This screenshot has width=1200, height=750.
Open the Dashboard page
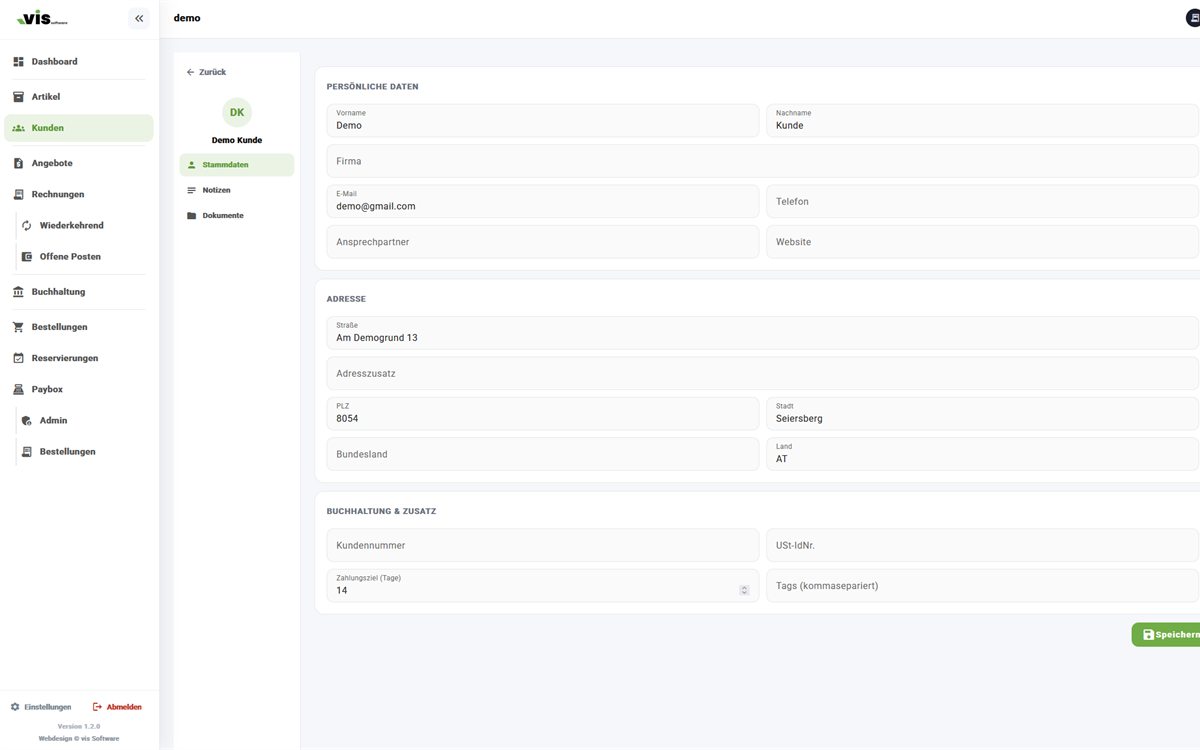[x=79, y=62]
